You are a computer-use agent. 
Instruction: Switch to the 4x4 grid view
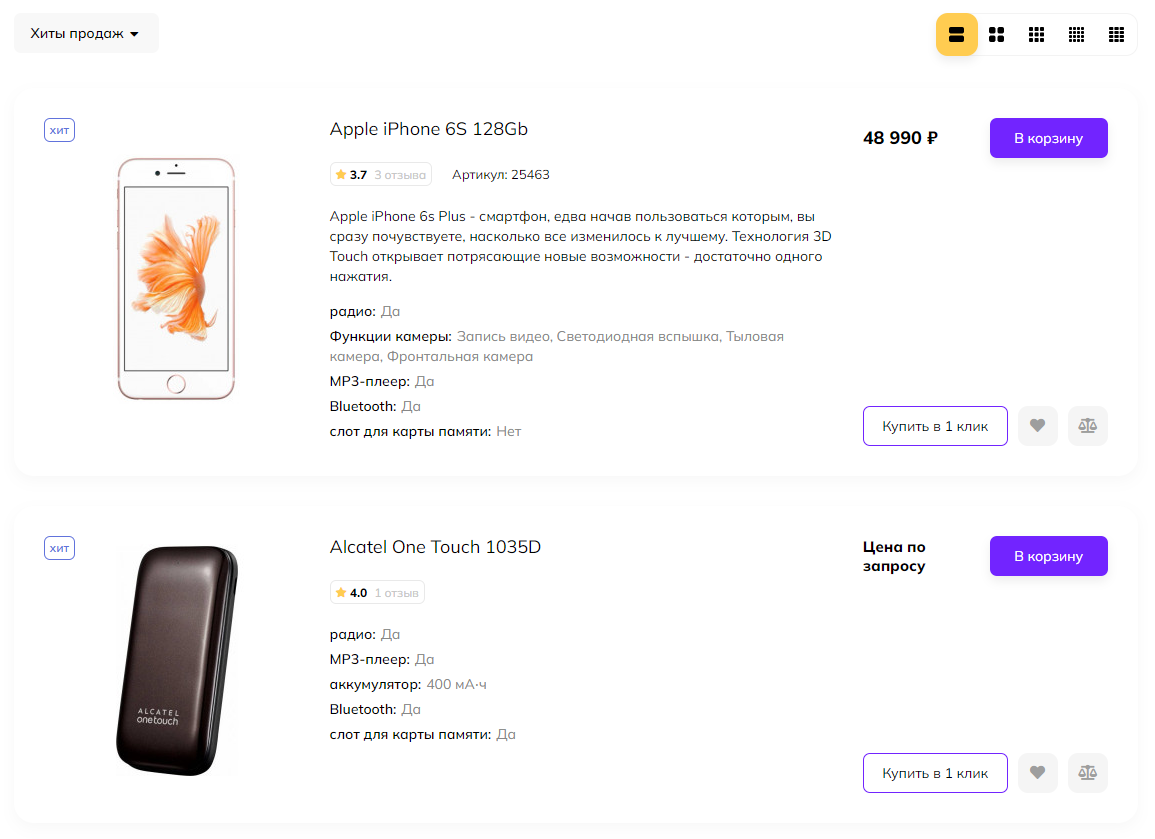pyautogui.click(x=1076, y=35)
